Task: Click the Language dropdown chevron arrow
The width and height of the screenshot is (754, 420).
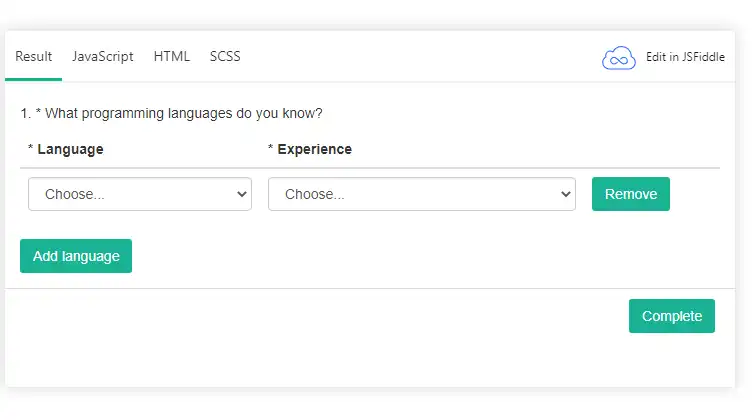Action: 241,194
